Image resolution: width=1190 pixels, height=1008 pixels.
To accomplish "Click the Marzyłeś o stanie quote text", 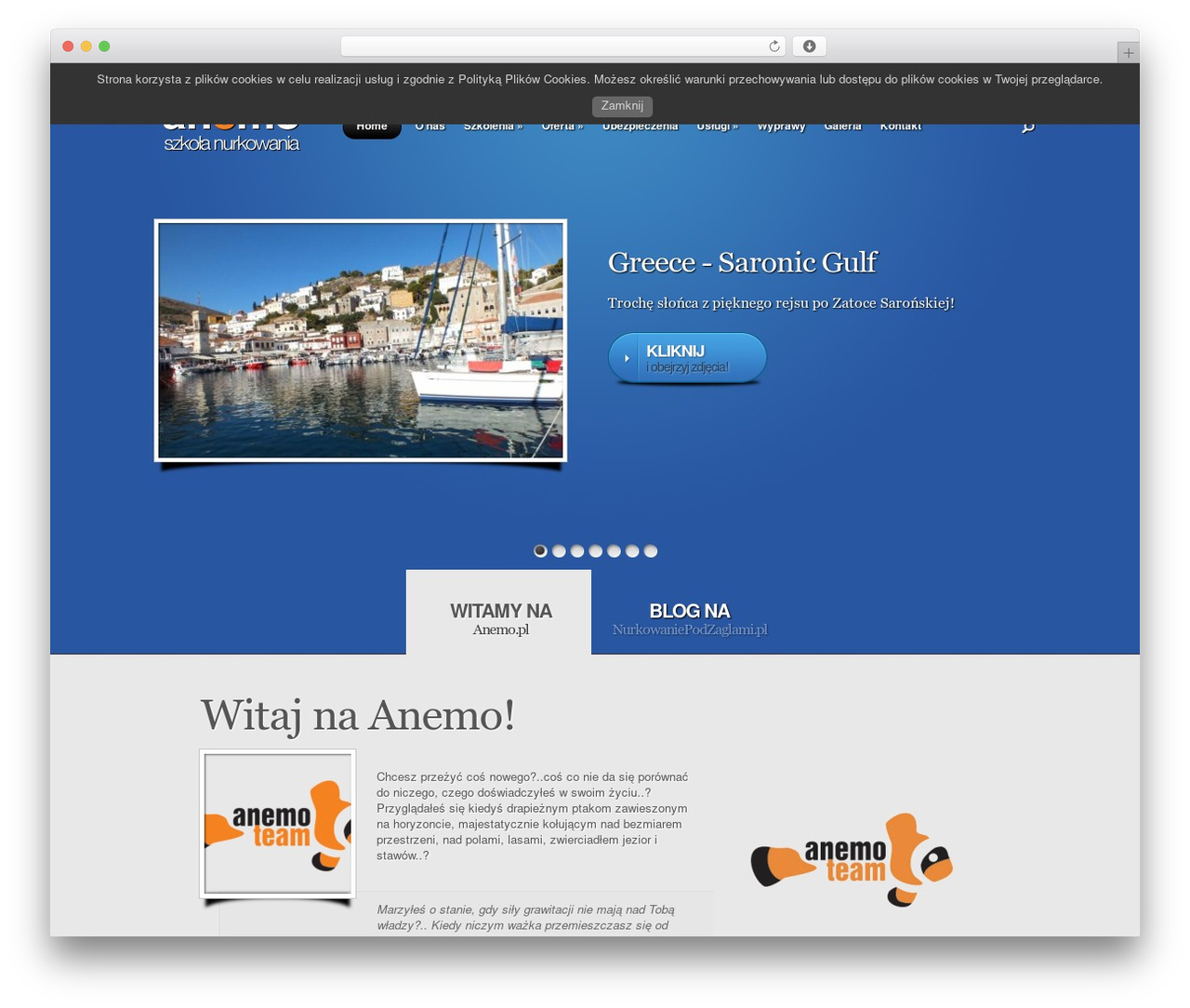I will [x=526, y=918].
